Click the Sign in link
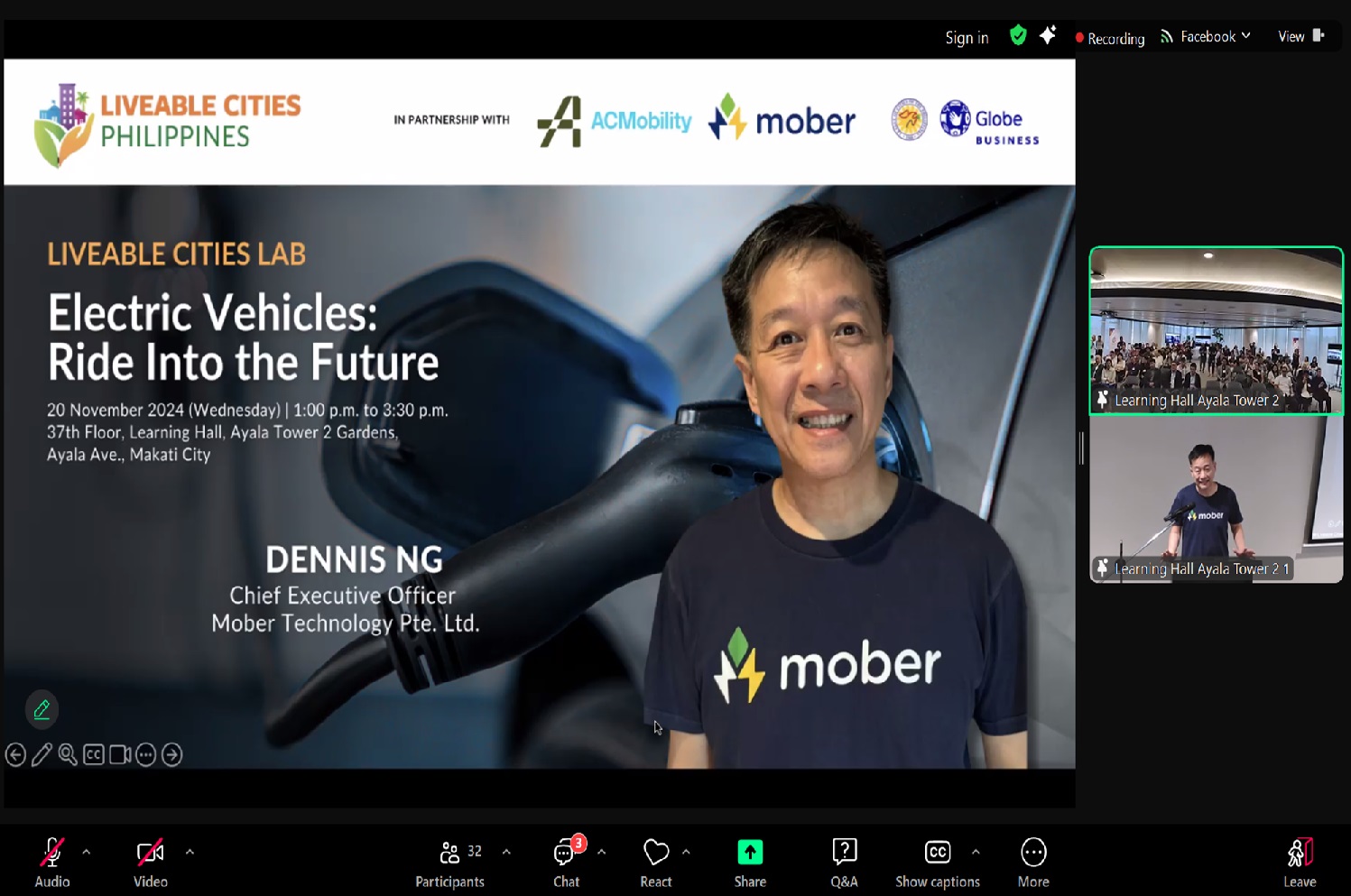This screenshot has width=1351, height=896. tap(967, 37)
